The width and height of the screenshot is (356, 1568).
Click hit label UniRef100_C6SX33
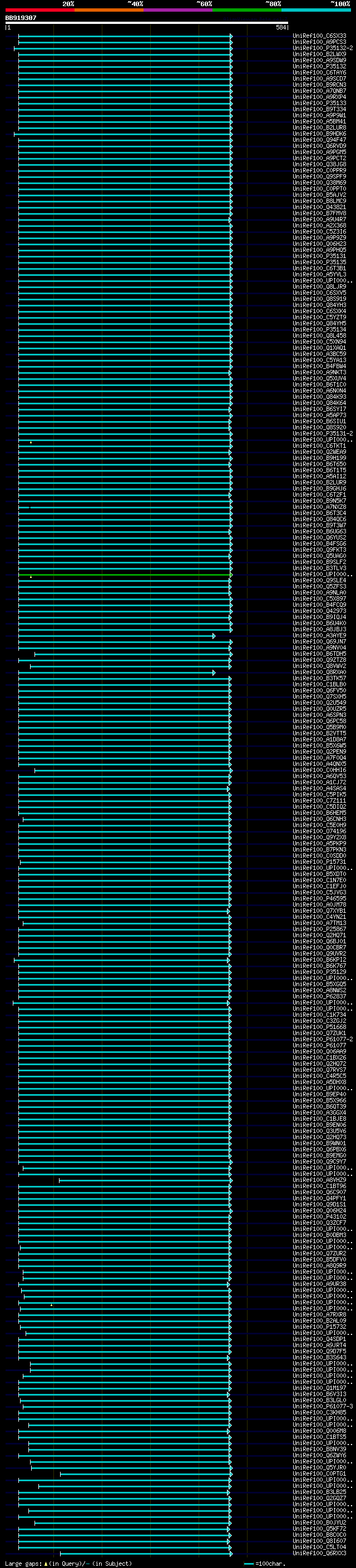319,37
